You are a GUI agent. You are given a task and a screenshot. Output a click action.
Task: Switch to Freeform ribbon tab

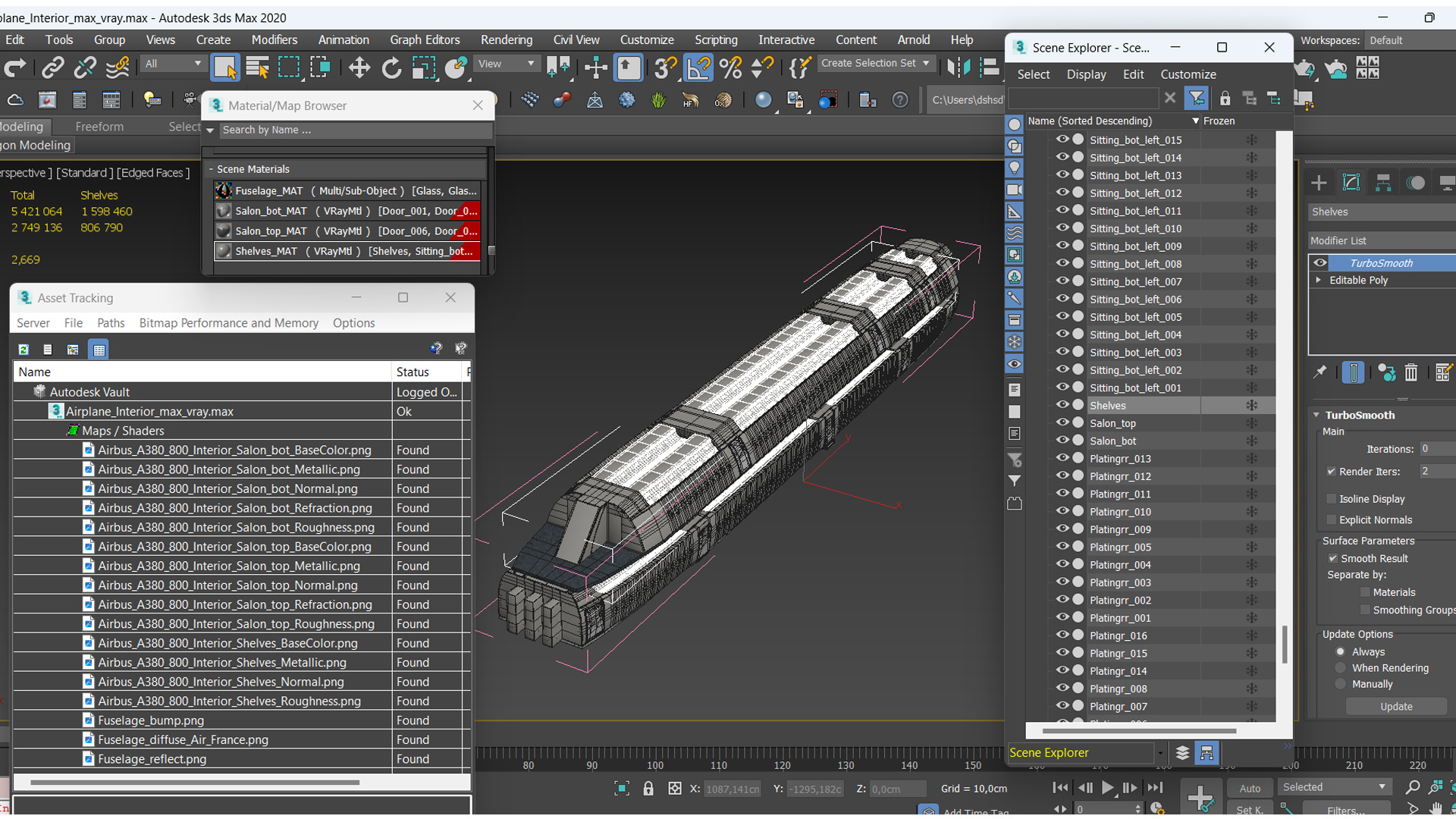pos(99,127)
